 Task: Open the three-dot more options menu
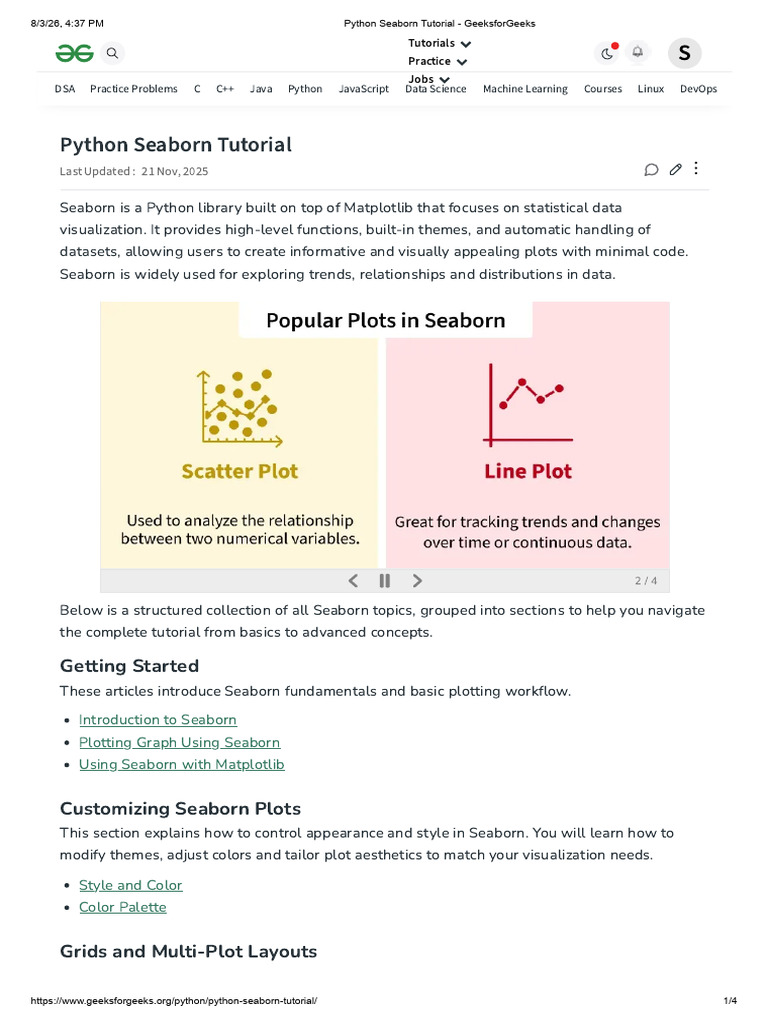[696, 168]
